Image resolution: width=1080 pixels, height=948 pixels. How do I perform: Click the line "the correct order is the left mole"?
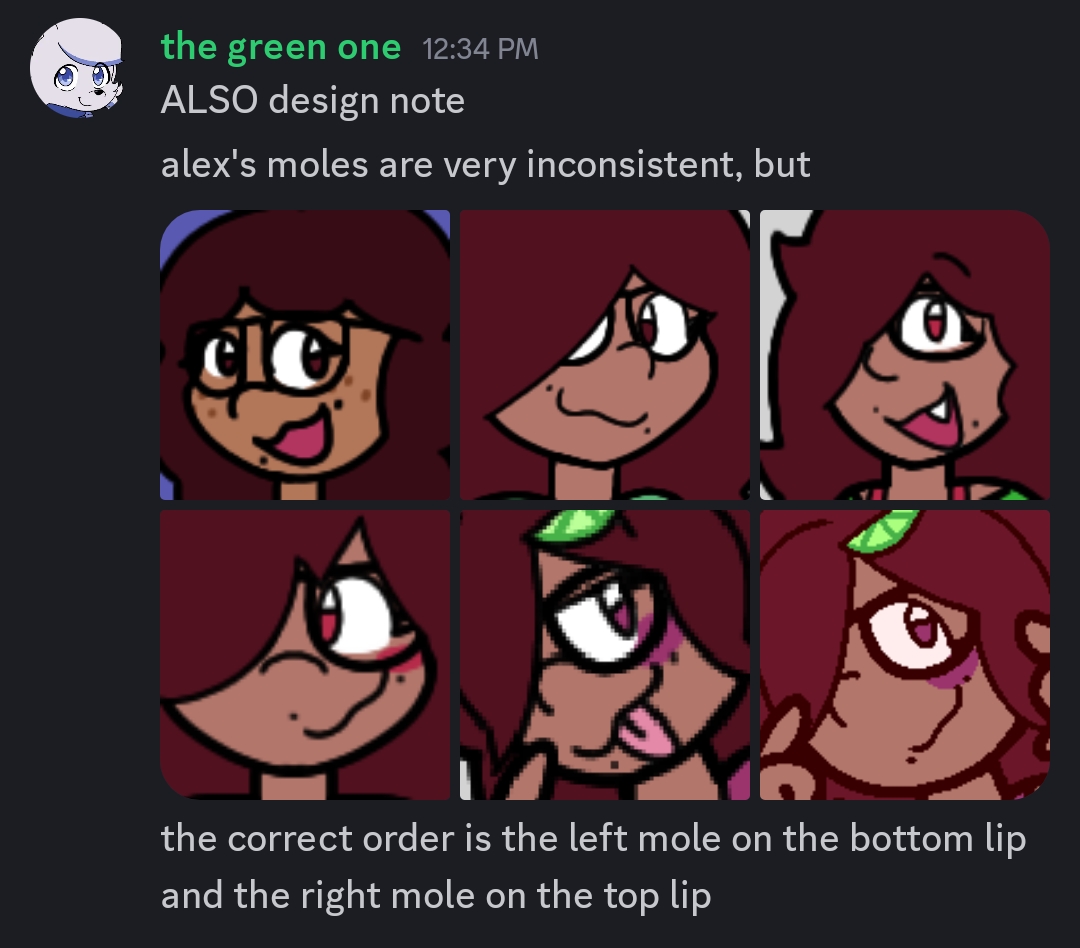pos(594,838)
